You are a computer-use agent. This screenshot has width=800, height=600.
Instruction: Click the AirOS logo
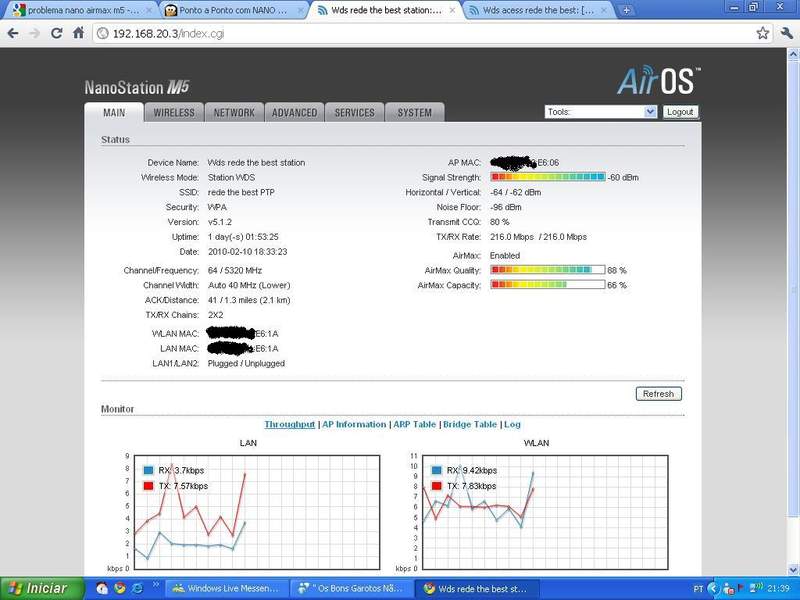click(x=658, y=81)
